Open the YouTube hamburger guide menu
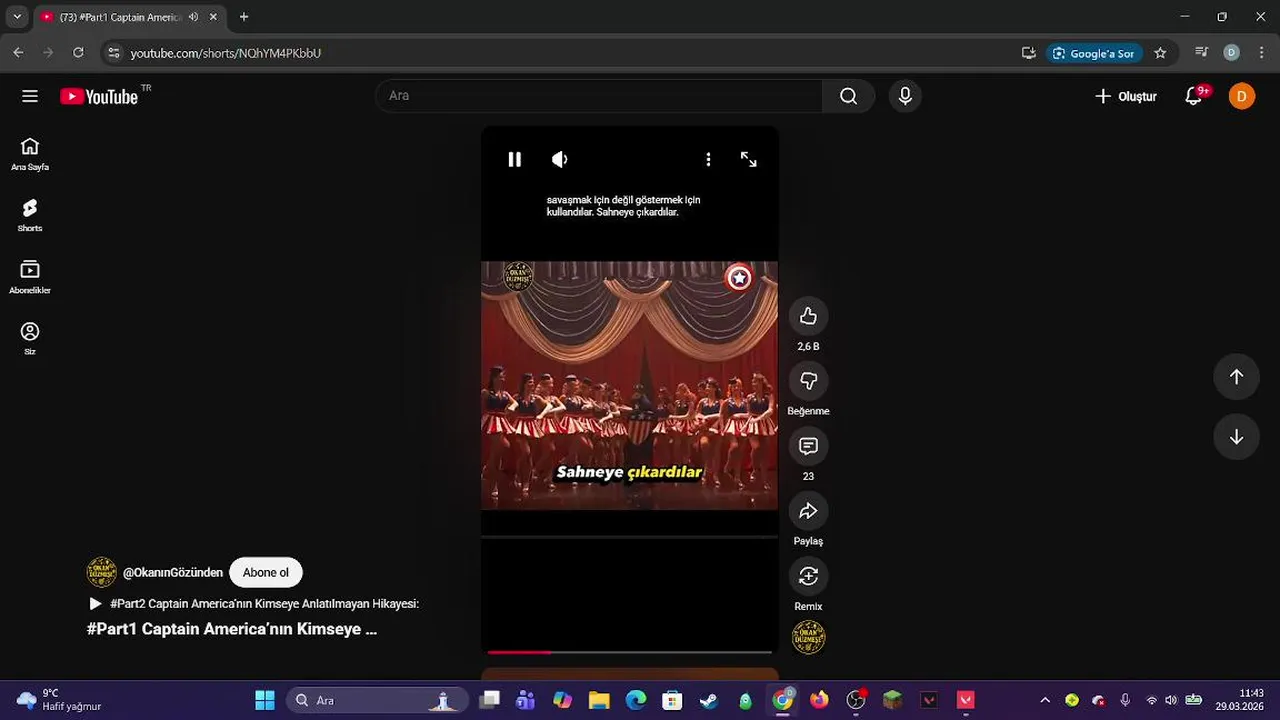 point(30,96)
